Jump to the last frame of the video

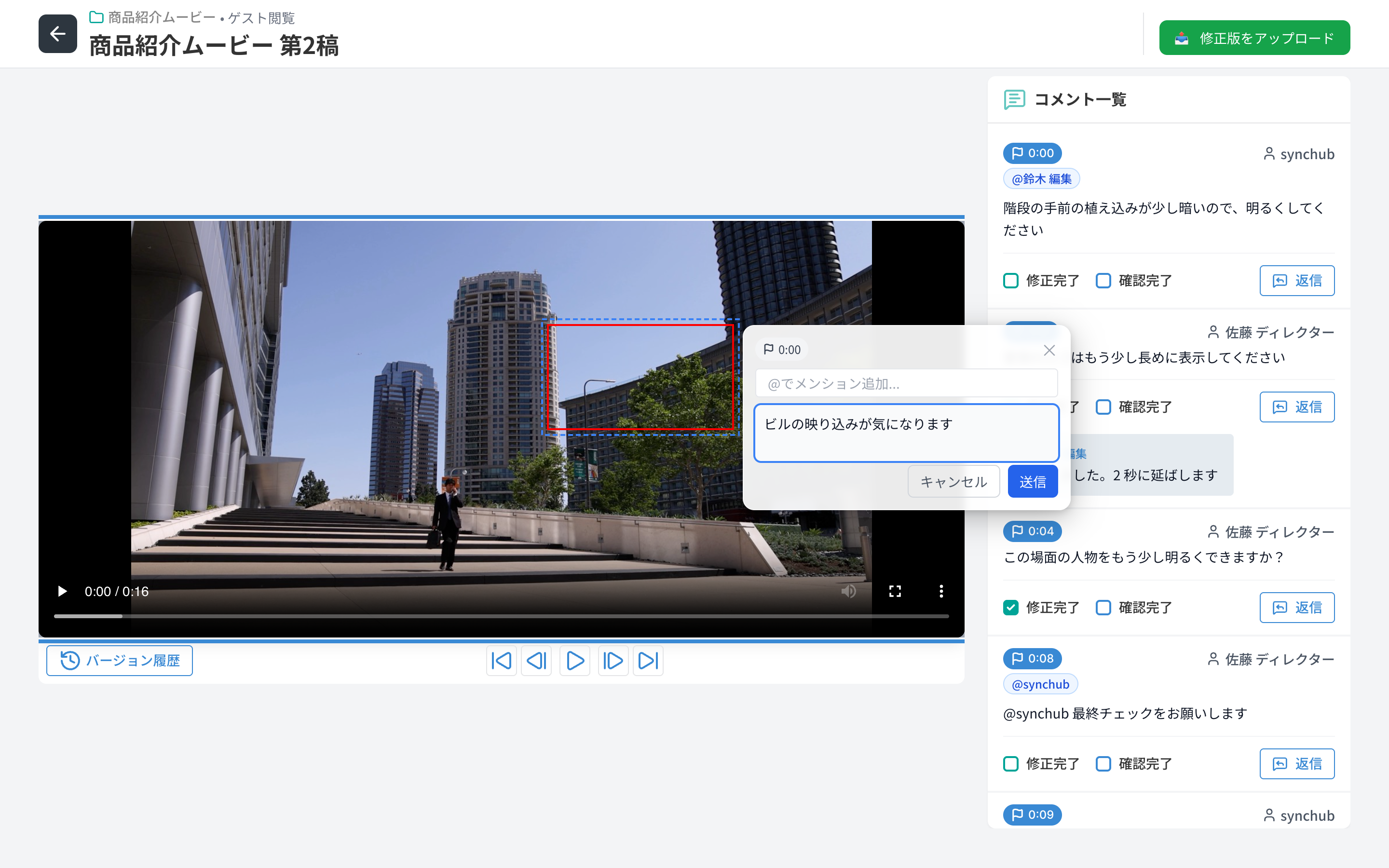(648, 661)
